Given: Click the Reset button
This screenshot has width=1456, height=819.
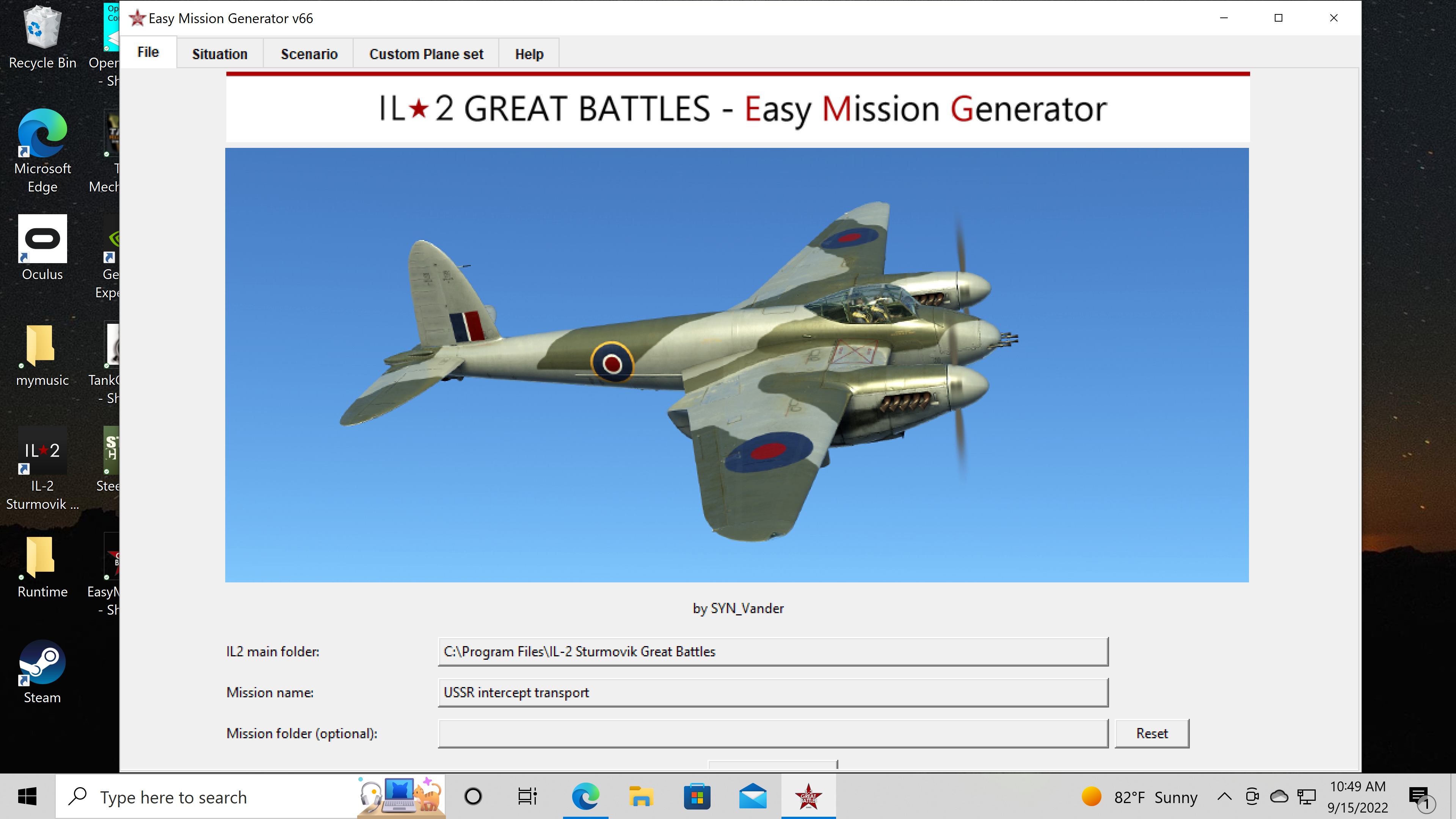Looking at the screenshot, I should click(x=1152, y=733).
